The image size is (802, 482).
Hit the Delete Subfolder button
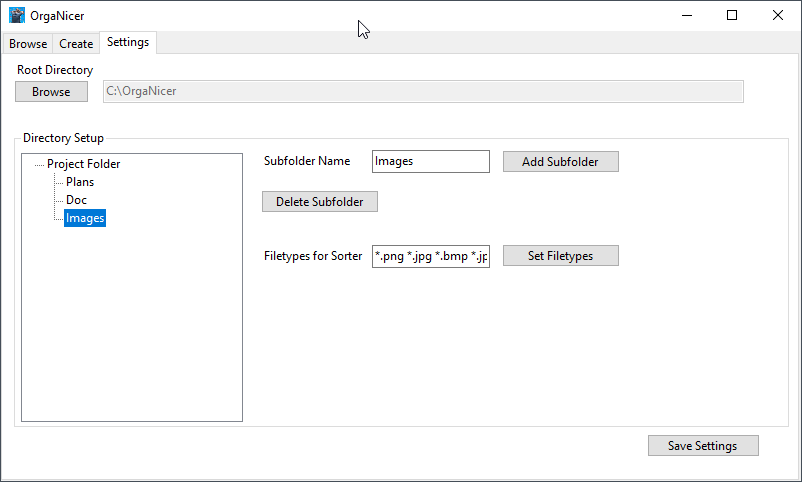pyautogui.click(x=320, y=202)
